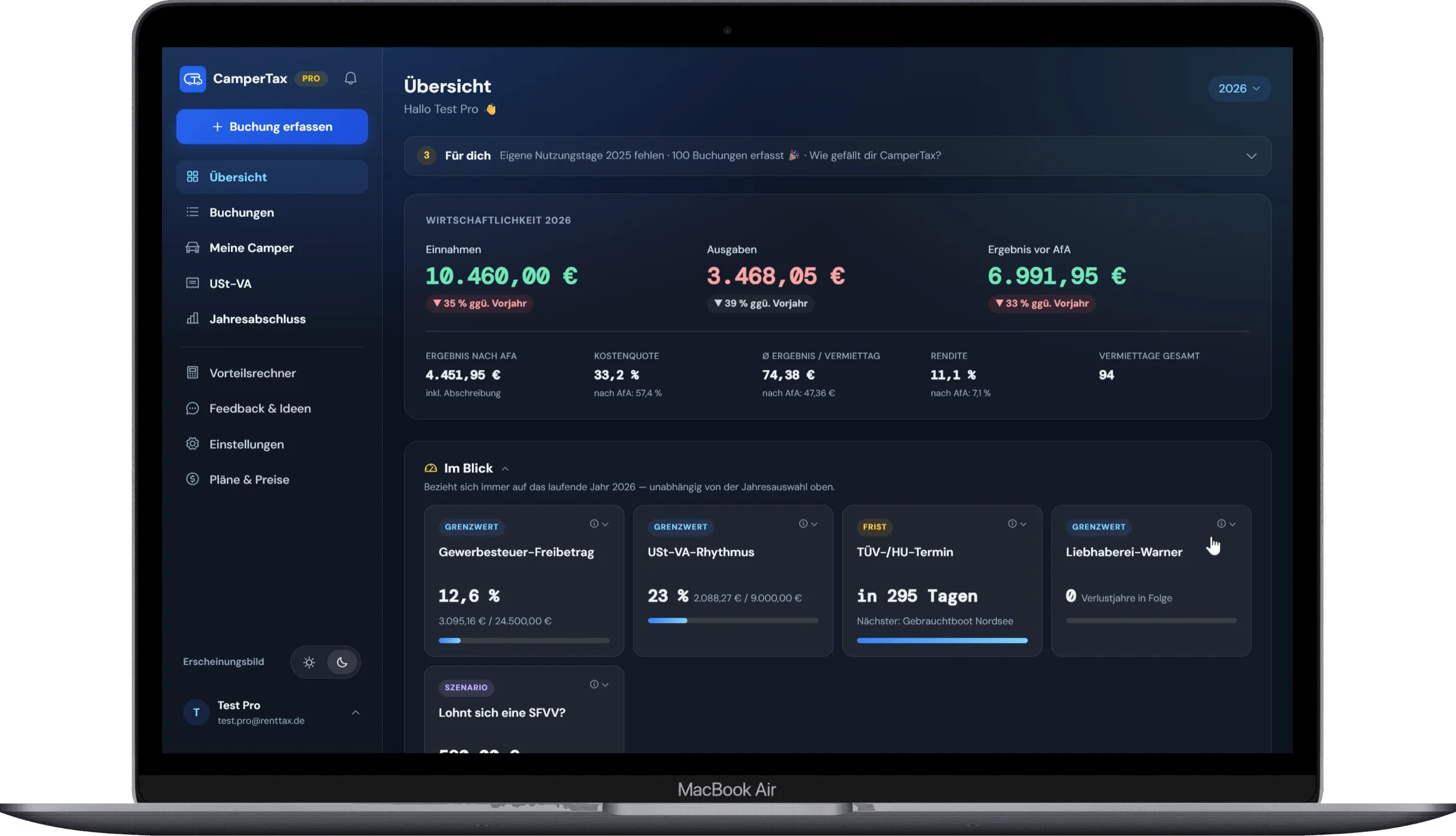Image resolution: width=1456 pixels, height=836 pixels.
Task: Switch to light appearance mode
Action: coord(309,662)
